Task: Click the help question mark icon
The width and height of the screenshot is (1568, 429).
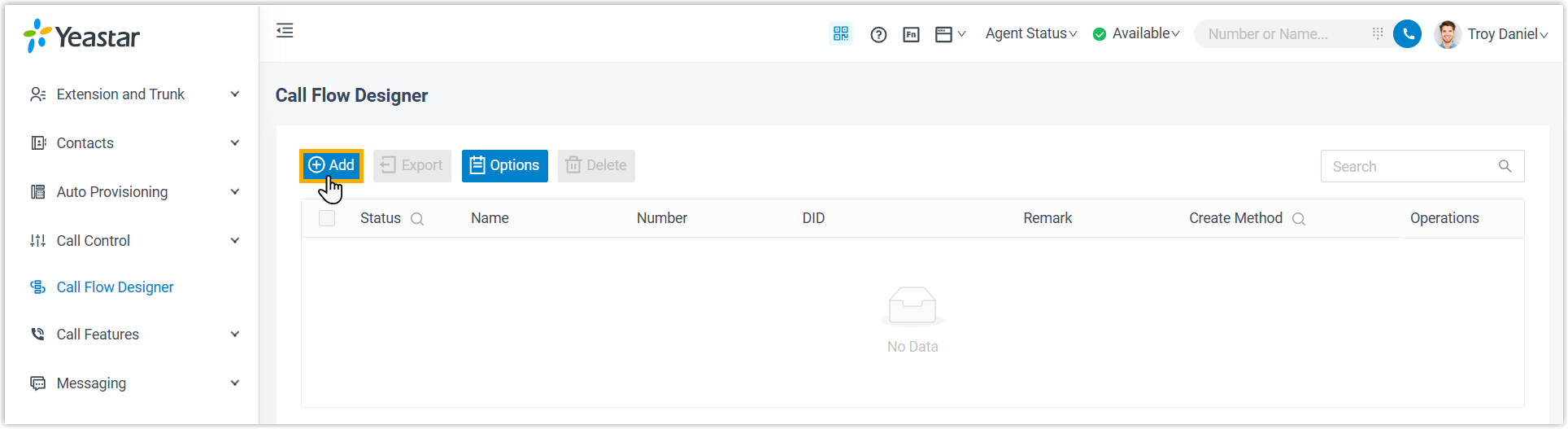Action: coord(878,34)
